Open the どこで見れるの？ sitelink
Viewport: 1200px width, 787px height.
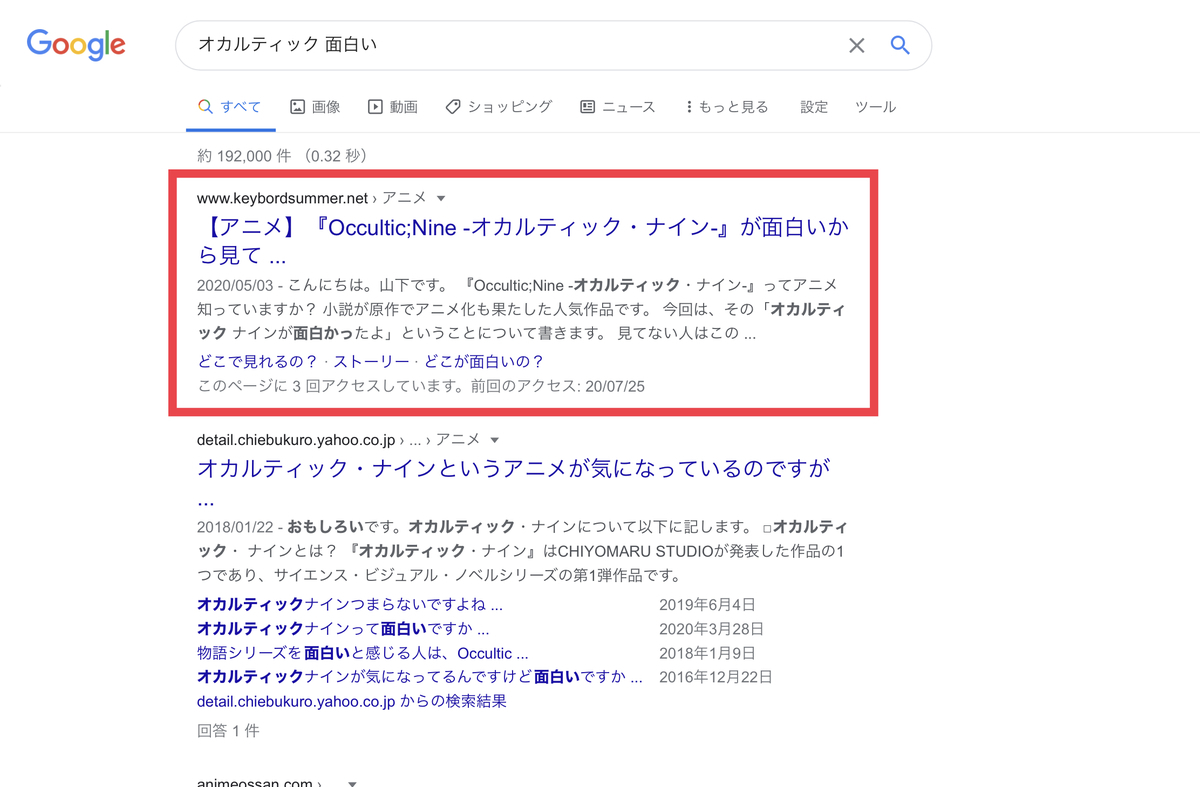257,362
